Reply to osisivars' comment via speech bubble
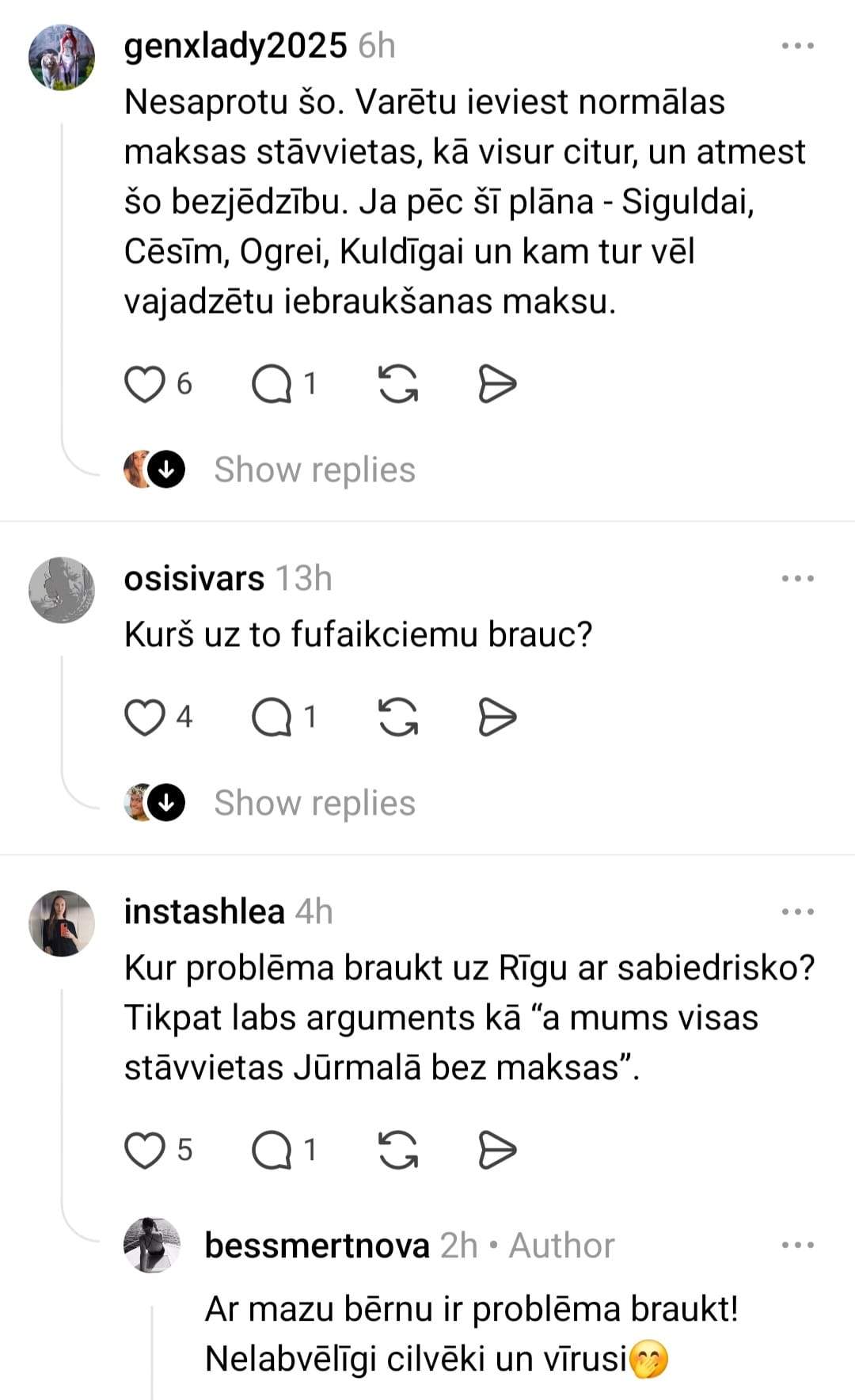This screenshot has height=1400, width=855. point(272,718)
